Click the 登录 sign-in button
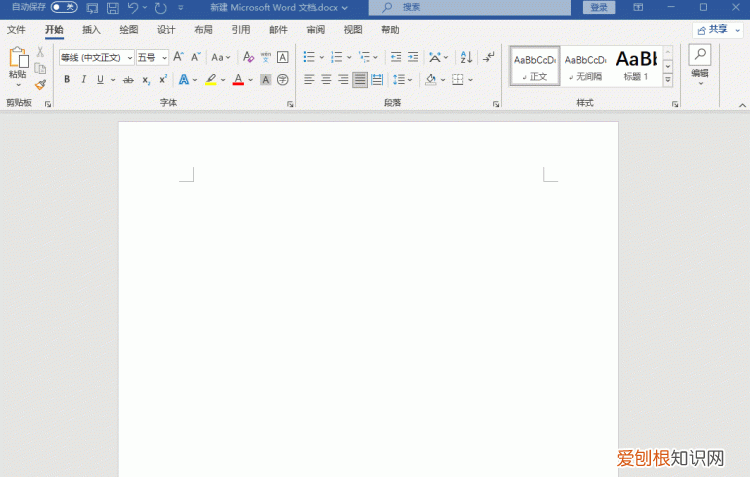Viewport: 750px width, 477px height. pos(599,7)
